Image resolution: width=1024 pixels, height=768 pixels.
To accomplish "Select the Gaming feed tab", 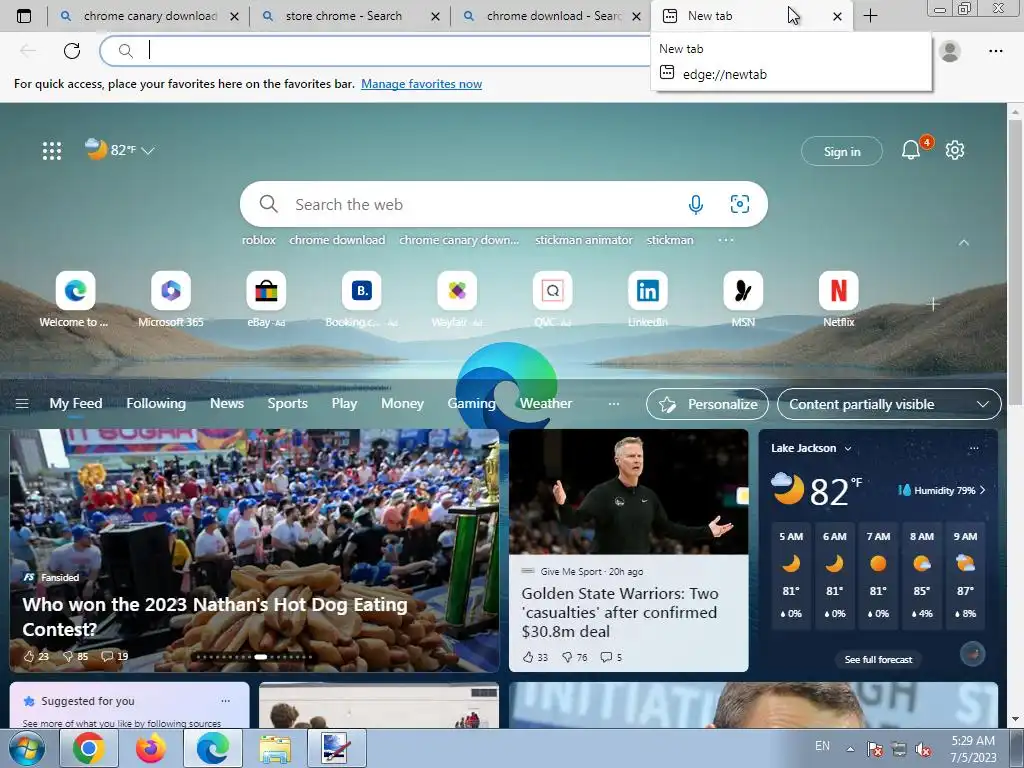I will click(472, 404).
